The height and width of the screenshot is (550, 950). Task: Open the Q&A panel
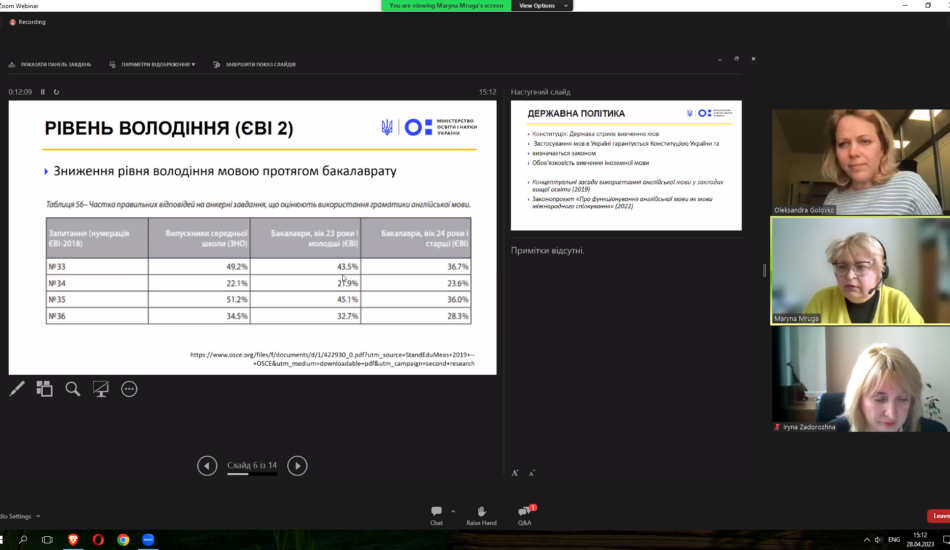[524, 513]
